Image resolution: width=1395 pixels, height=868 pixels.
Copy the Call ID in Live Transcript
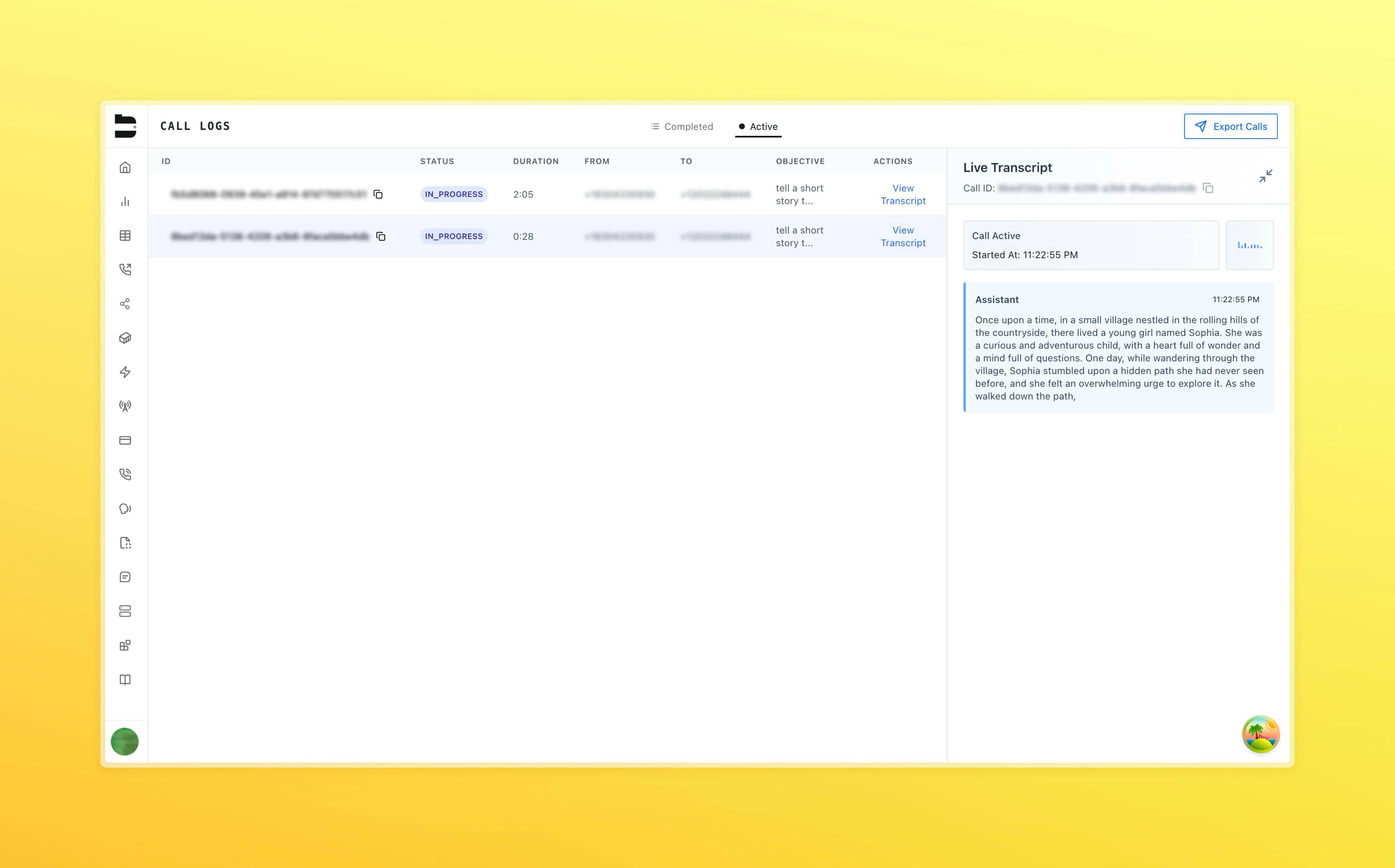click(x=1208, y=188)
